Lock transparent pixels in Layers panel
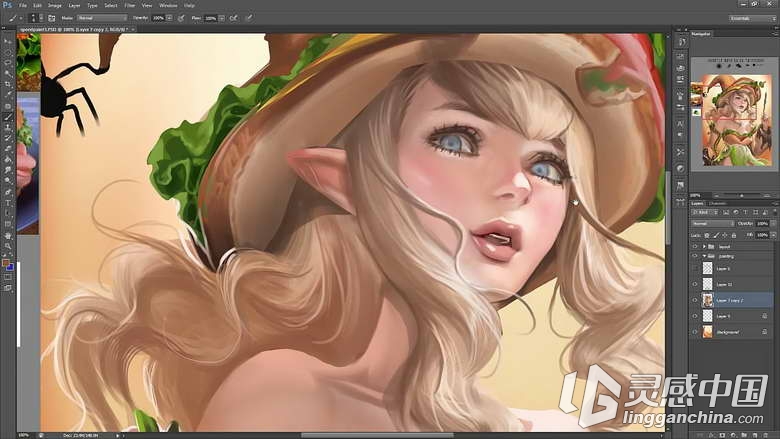The width and height of the screenshot is (780, 439). pyautogui.click(x=707, y=235)
